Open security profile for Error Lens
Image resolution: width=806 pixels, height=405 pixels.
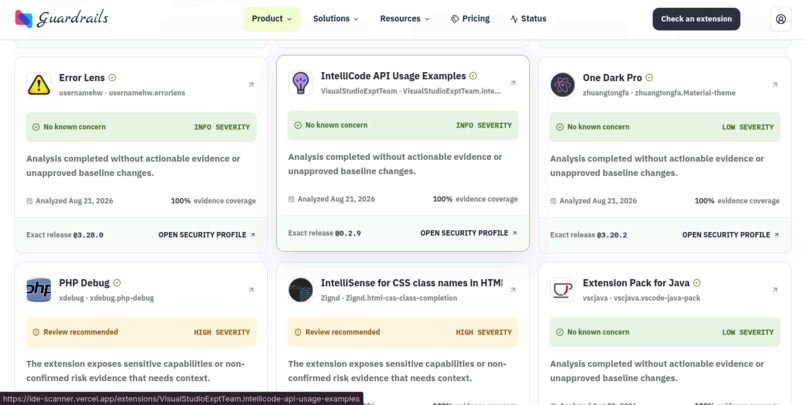tap(207, 235)
